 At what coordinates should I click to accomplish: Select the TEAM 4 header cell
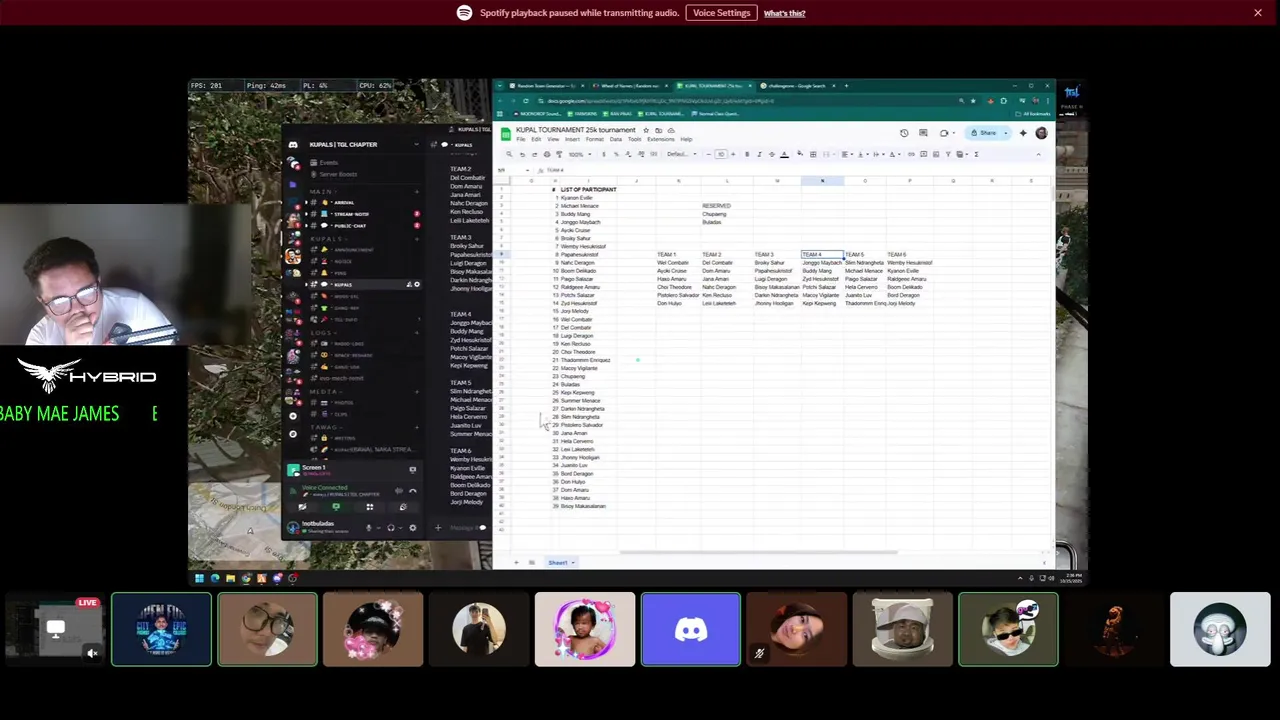[822, 254]
